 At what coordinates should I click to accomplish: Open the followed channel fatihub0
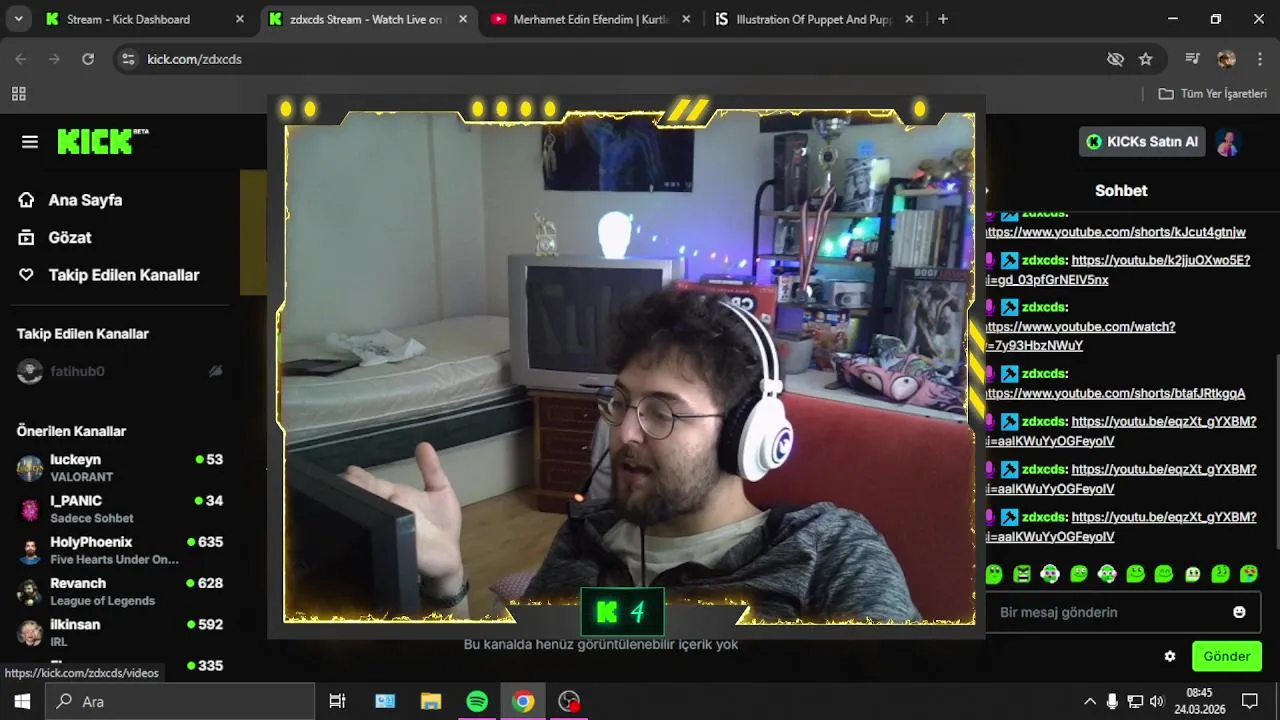point(77,371)
